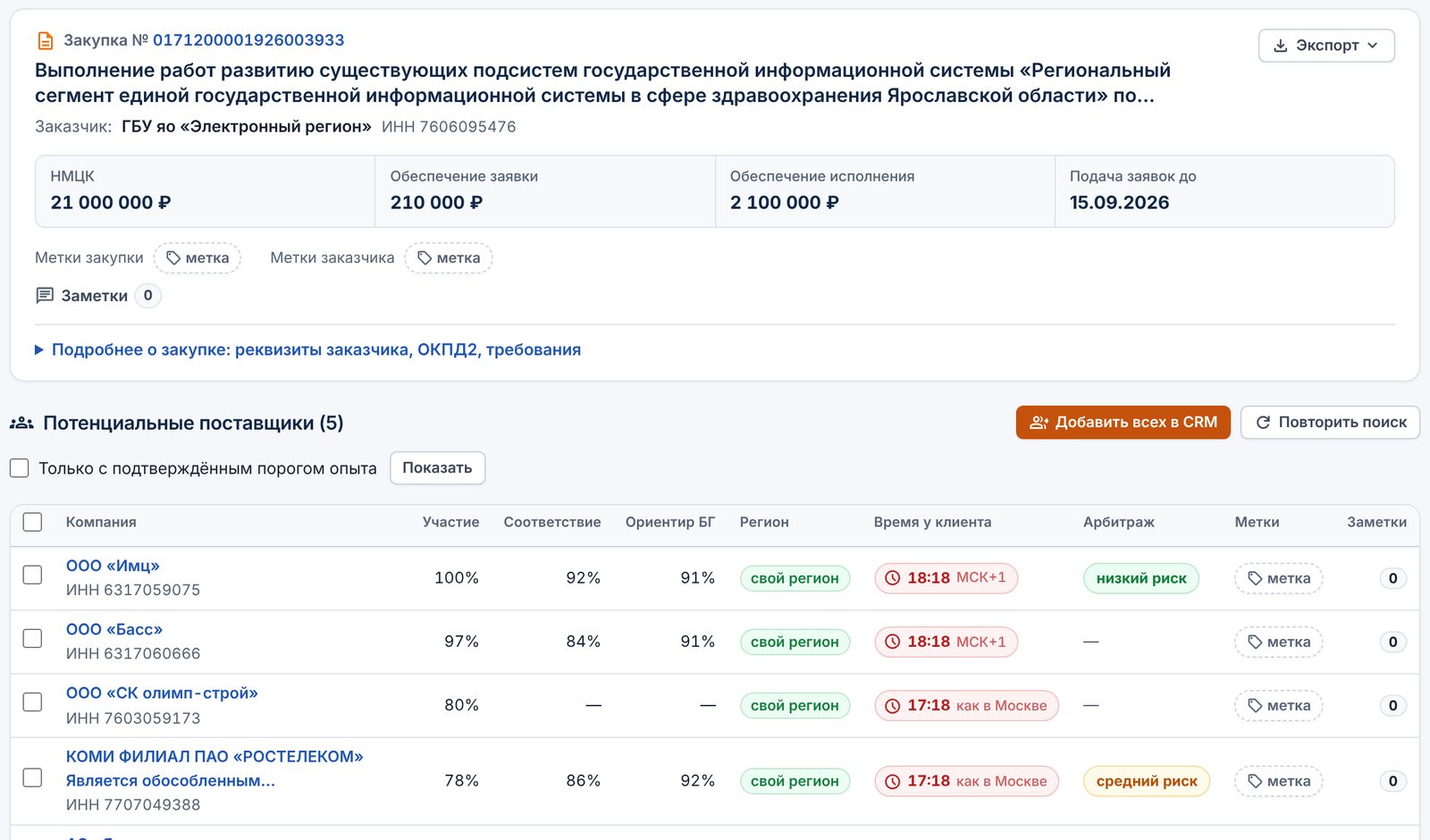Viewport: 1430px width, 840px height.
Task: Click the Показать button
Action: [438, 468]
